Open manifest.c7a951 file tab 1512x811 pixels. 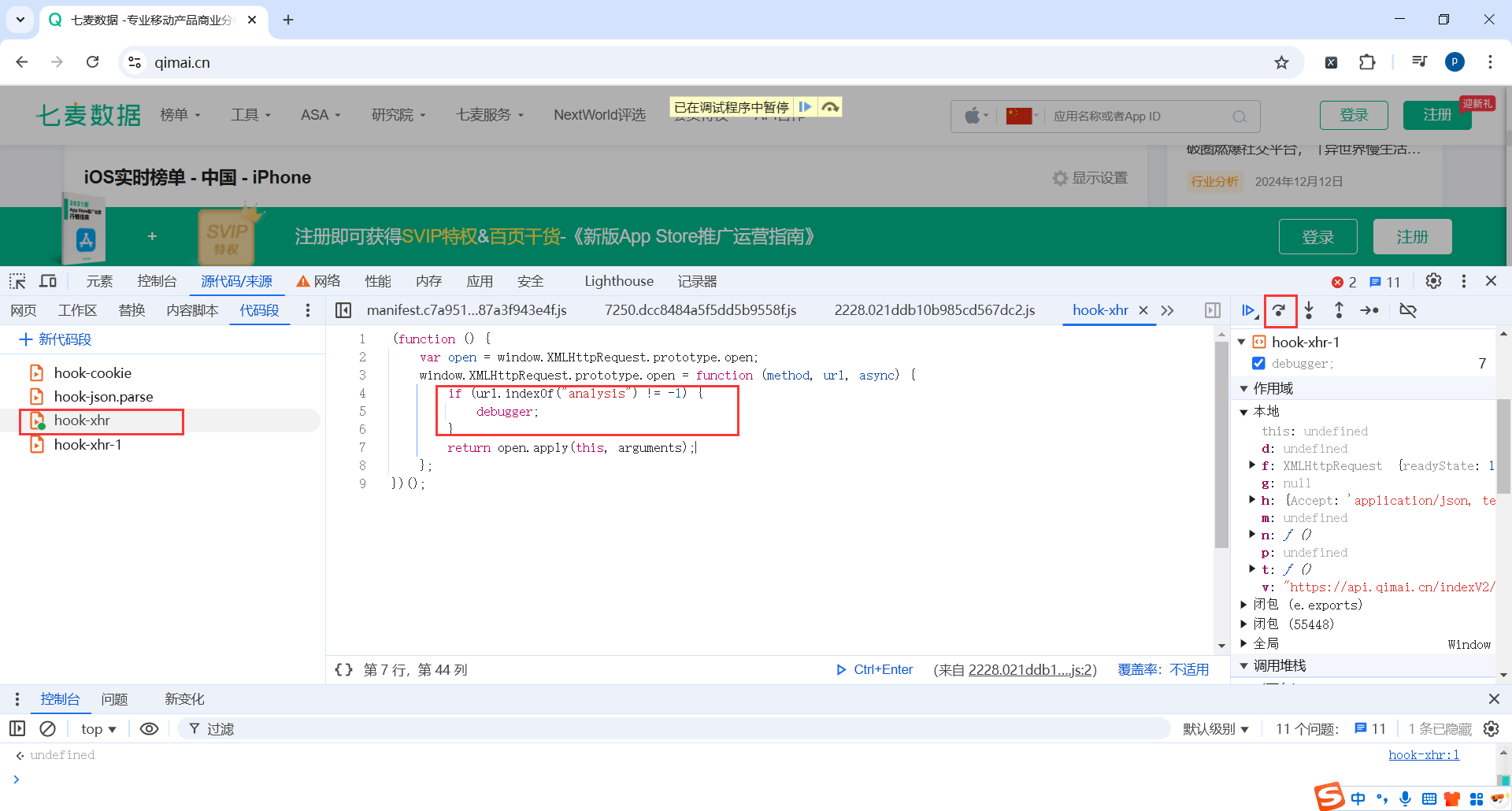(466, 310)
